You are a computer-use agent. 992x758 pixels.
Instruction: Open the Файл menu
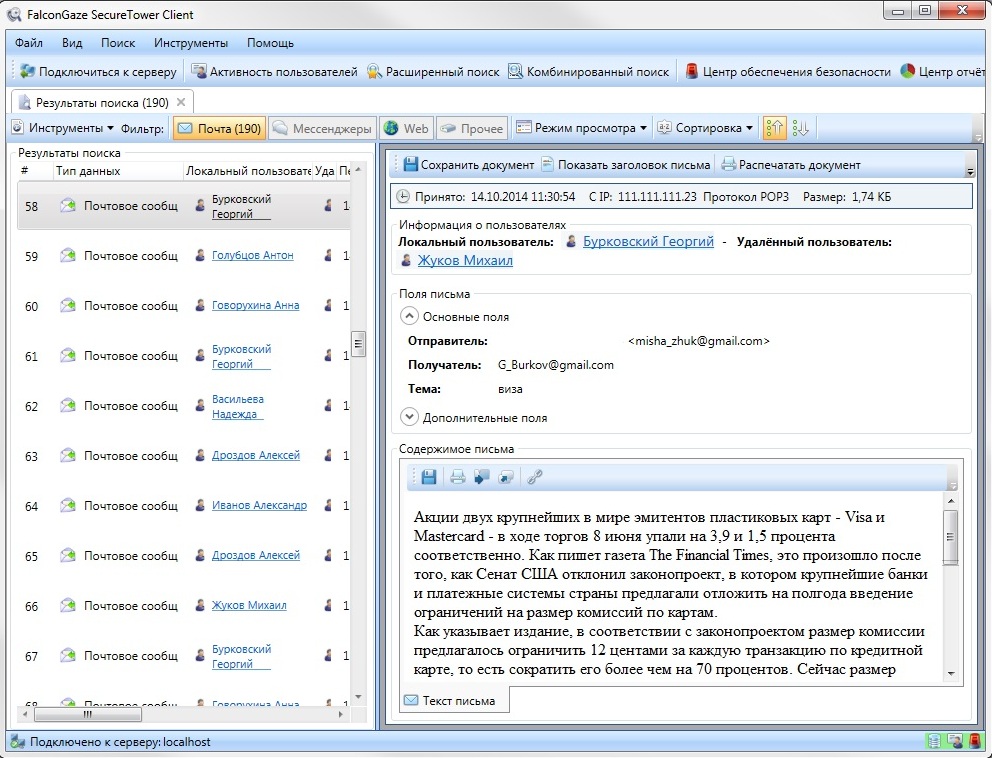(x=28, y=43)
